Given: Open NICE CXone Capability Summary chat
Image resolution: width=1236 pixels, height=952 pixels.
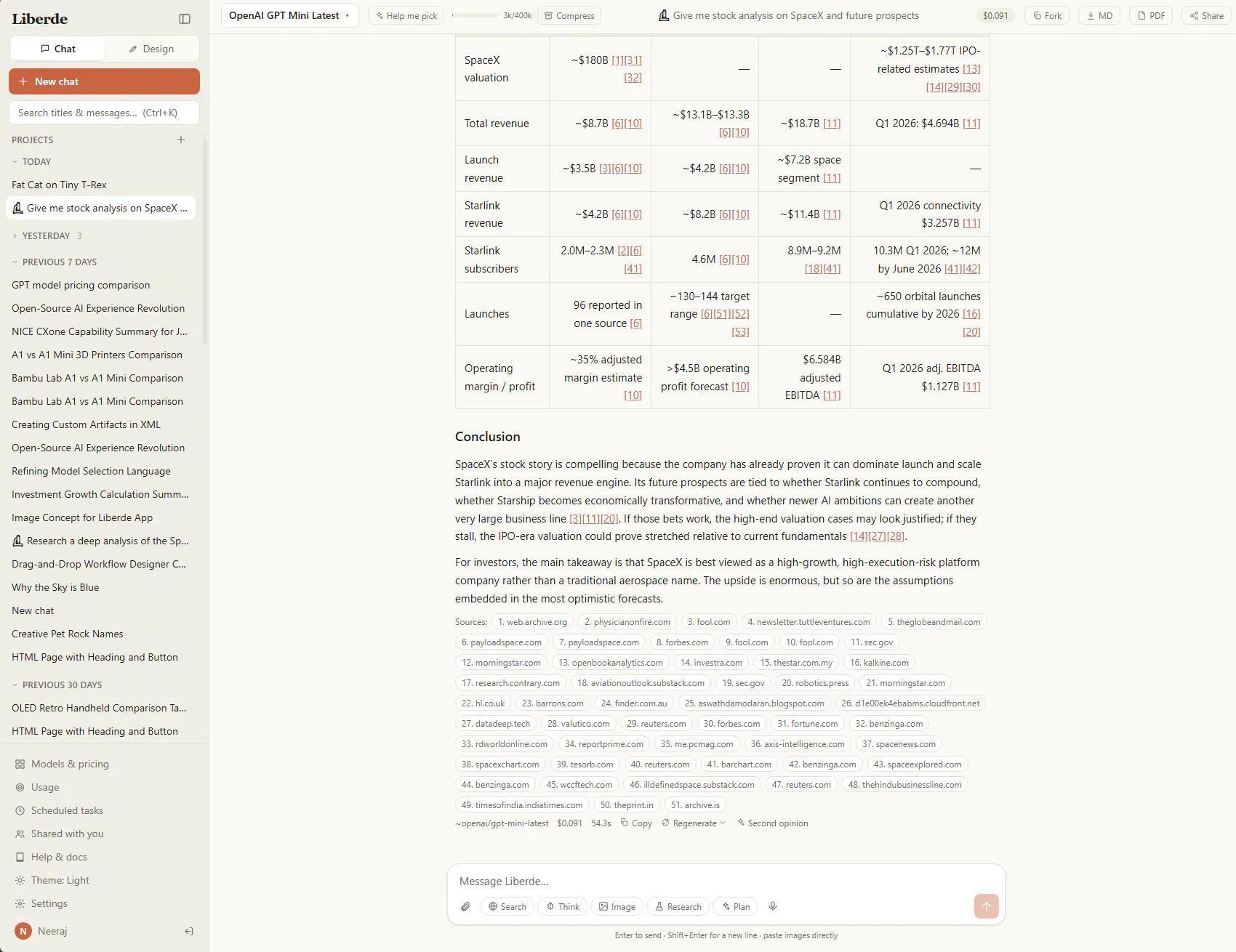Looking at the screenshot, I should point(100,331).
